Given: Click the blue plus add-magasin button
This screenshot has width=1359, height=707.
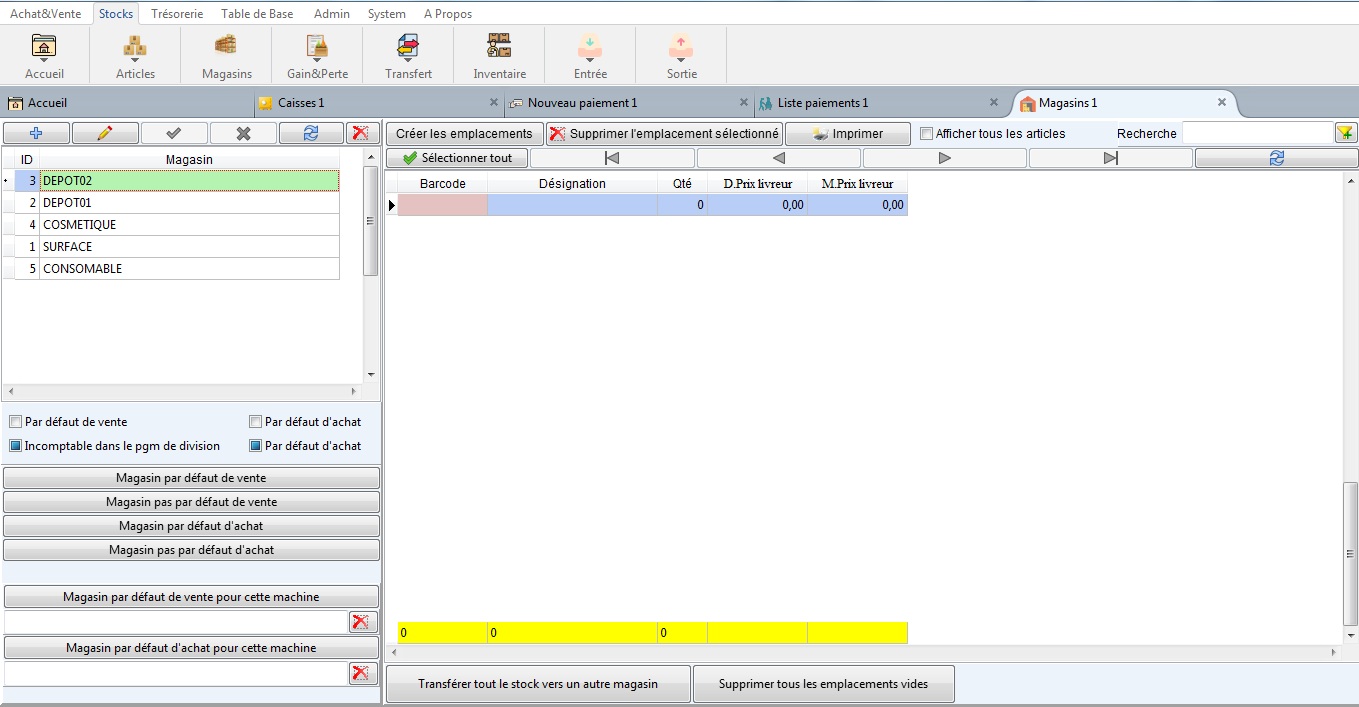Looking at the screenshot, I should (x=36, y=133).
